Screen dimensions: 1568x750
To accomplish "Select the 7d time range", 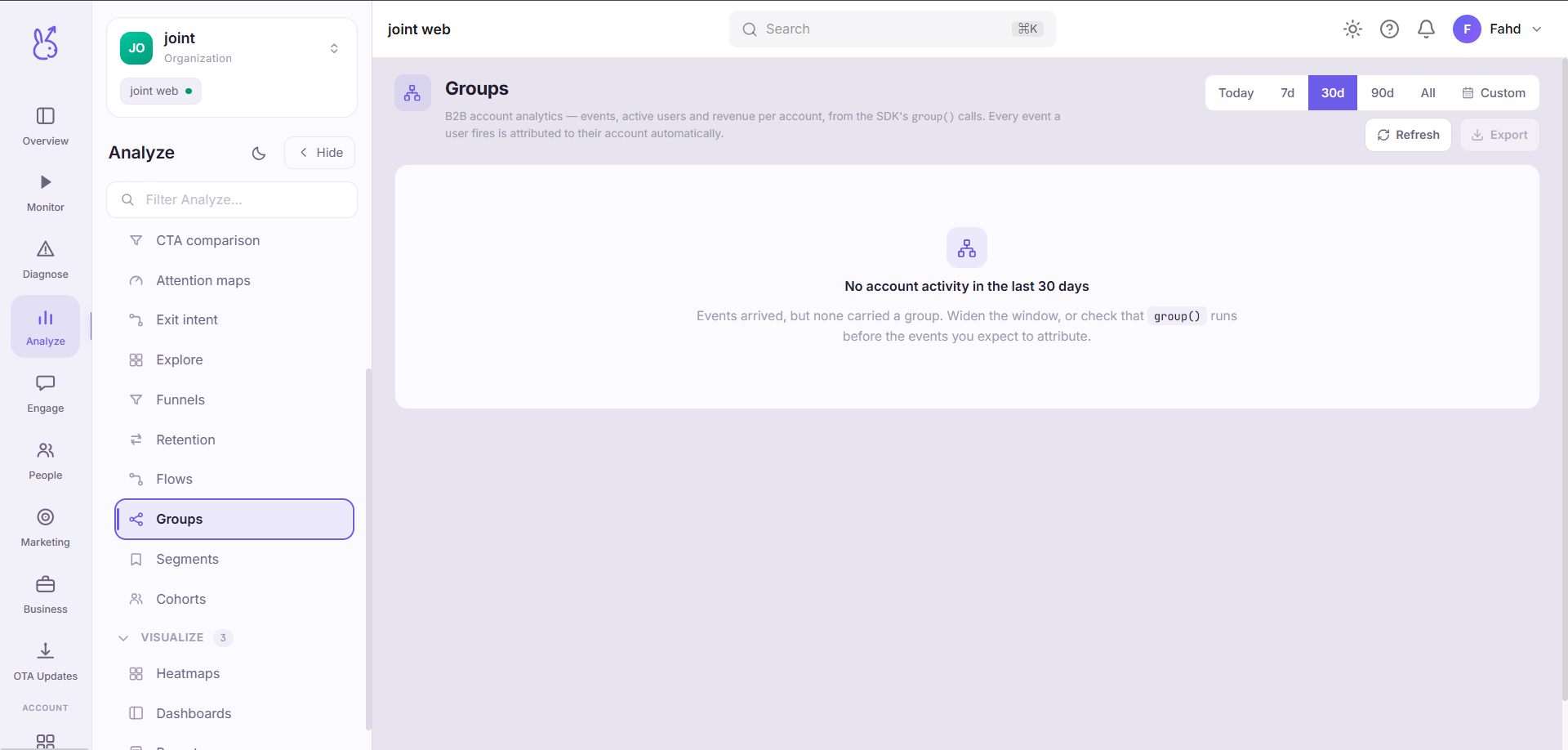I will (x=1288, y=93).
